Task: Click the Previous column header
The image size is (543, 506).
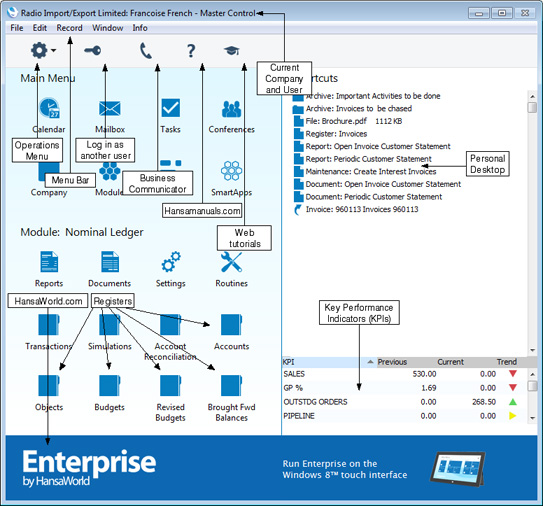Action: [x=392, y=362]
